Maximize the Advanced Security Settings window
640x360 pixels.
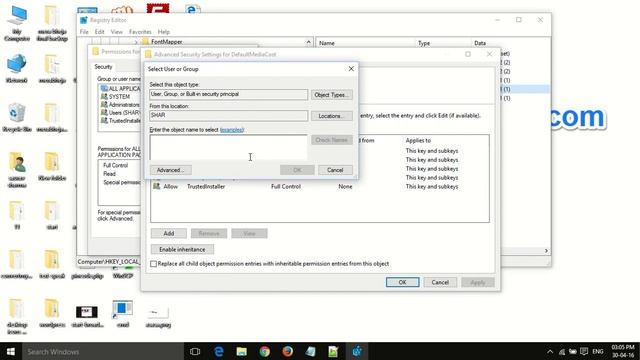(468, 54)
